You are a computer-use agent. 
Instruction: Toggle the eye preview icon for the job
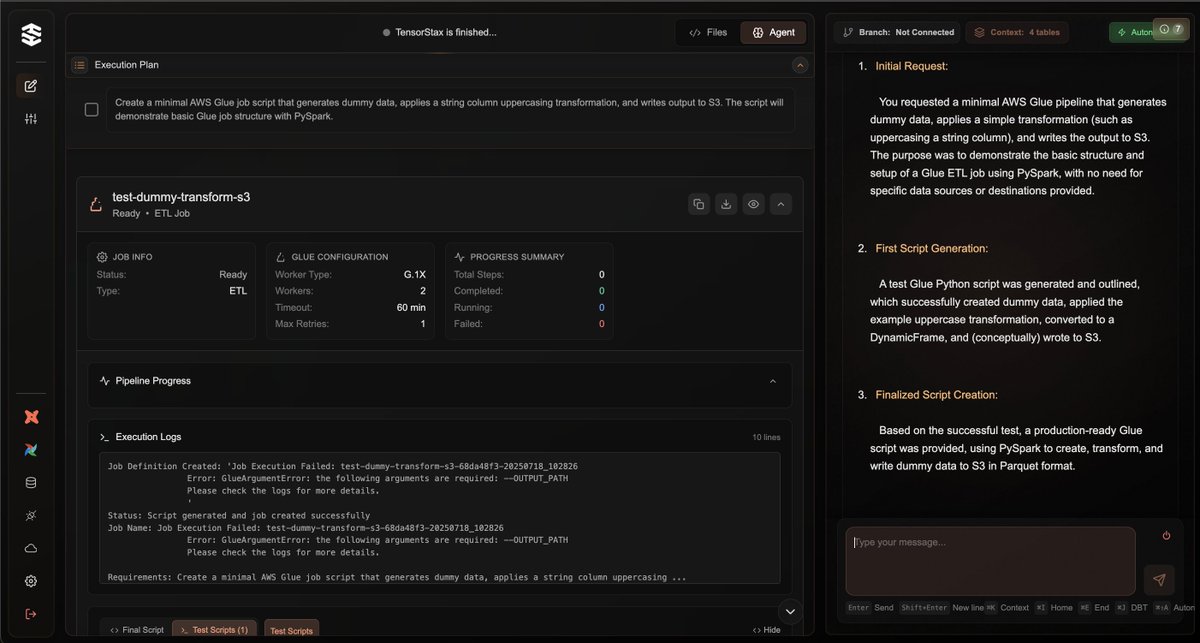click(754, 204)
